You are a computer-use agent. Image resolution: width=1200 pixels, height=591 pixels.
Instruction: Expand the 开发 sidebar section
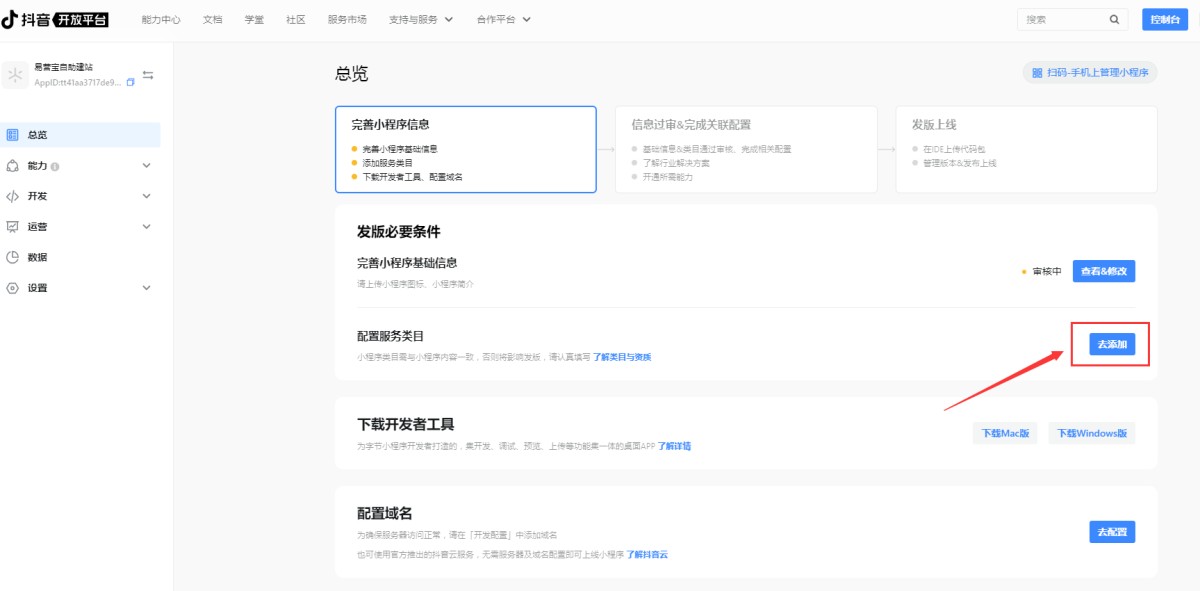(x=146, y=196)
